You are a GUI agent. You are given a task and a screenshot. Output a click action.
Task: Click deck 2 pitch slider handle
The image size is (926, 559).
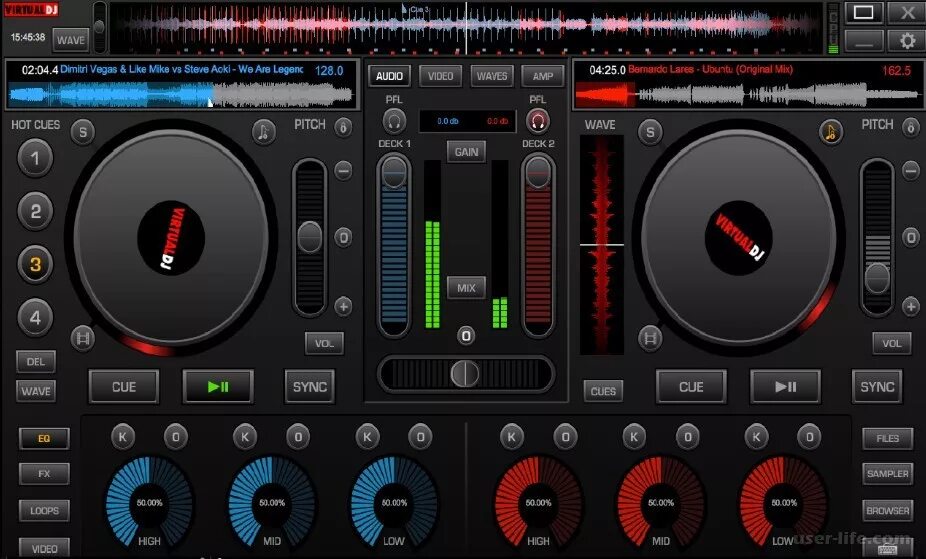tap(877, 277)
